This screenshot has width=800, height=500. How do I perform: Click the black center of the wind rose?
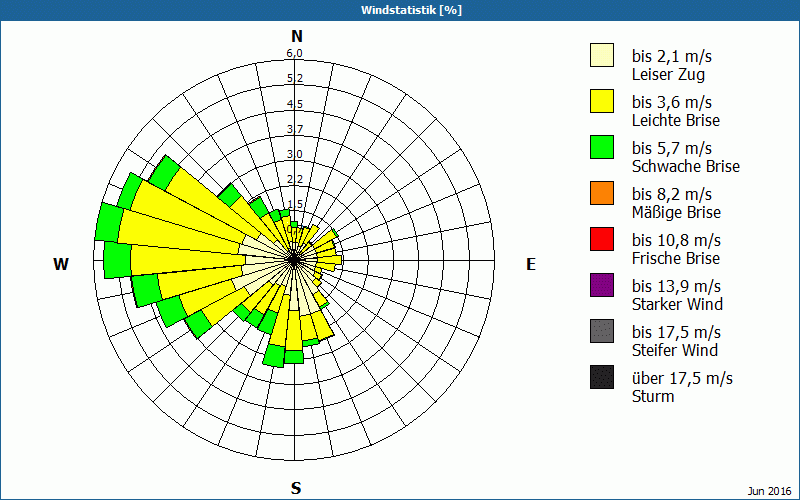[x=294, y=260]
